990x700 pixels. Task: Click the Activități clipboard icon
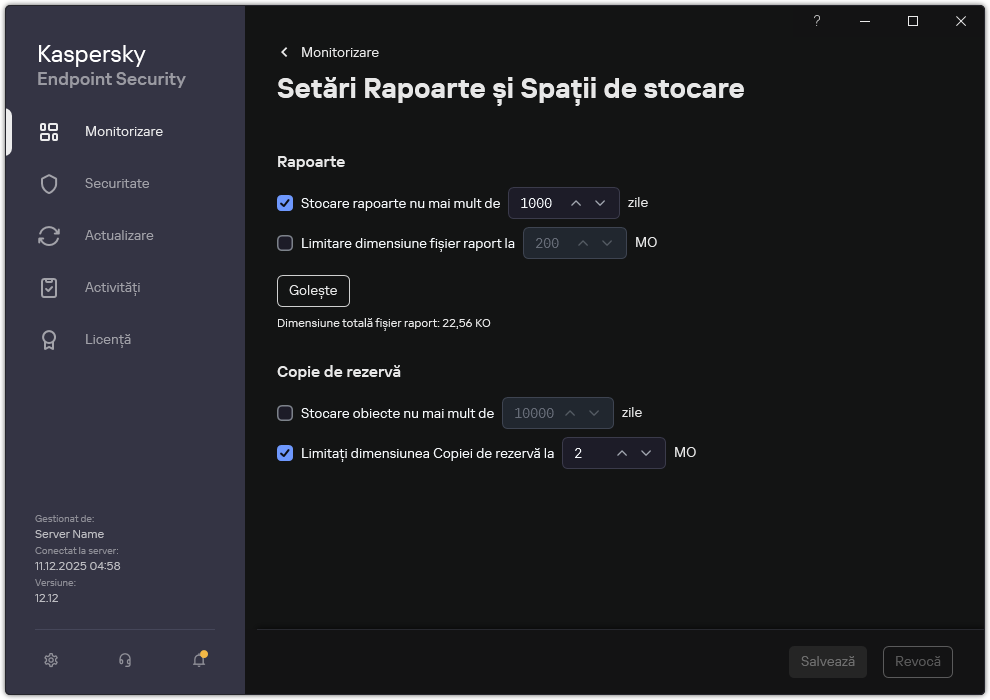(x=48, y=287)
